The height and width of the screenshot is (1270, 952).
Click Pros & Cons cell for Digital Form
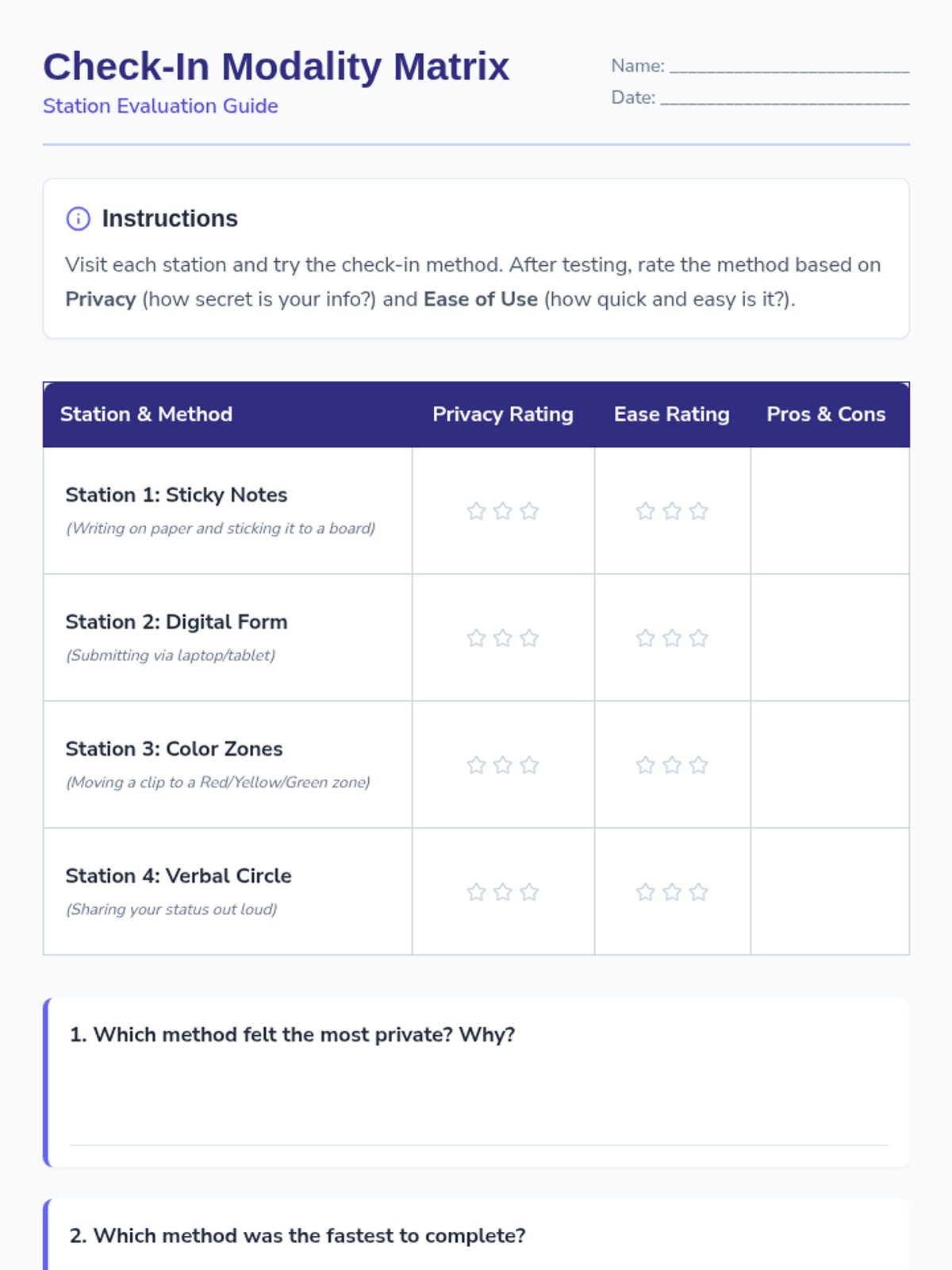pyautogui.click(x=830, y=638)
